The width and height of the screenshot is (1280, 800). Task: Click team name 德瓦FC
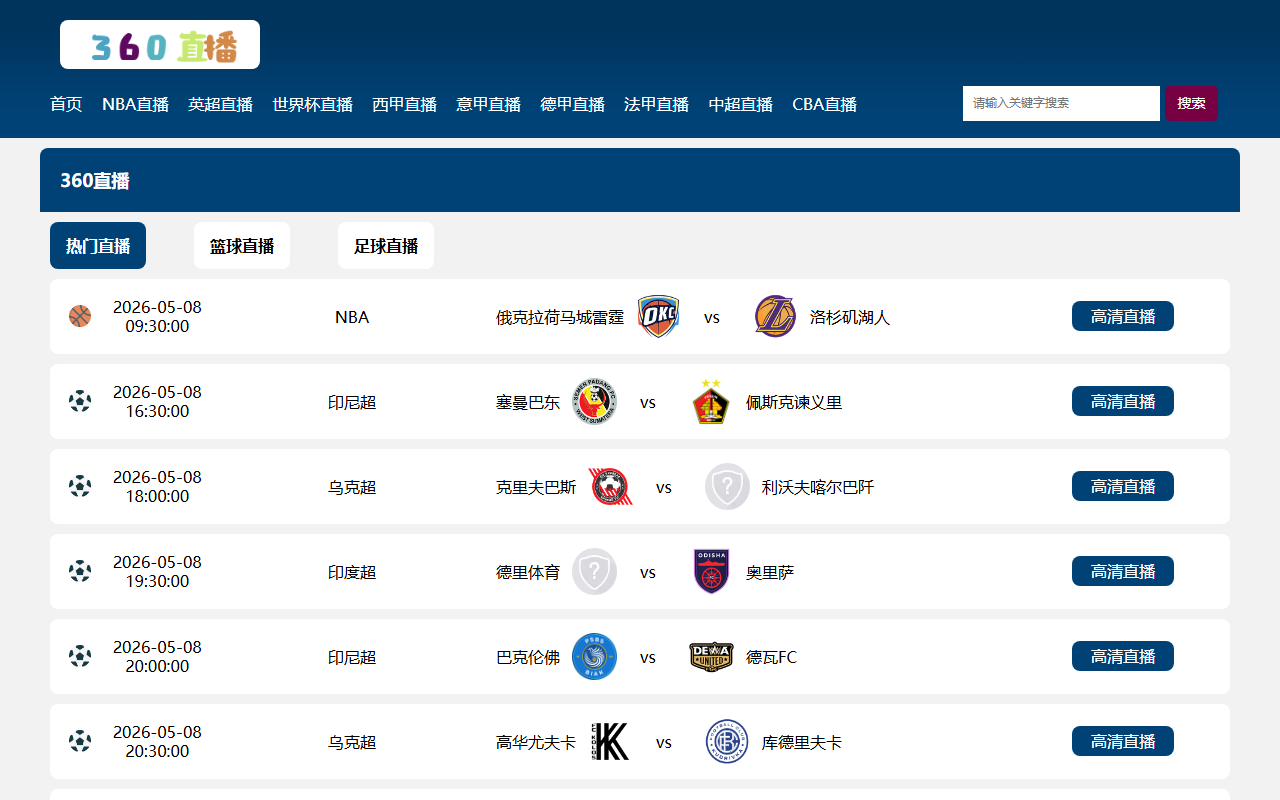(x=772, y=657)
